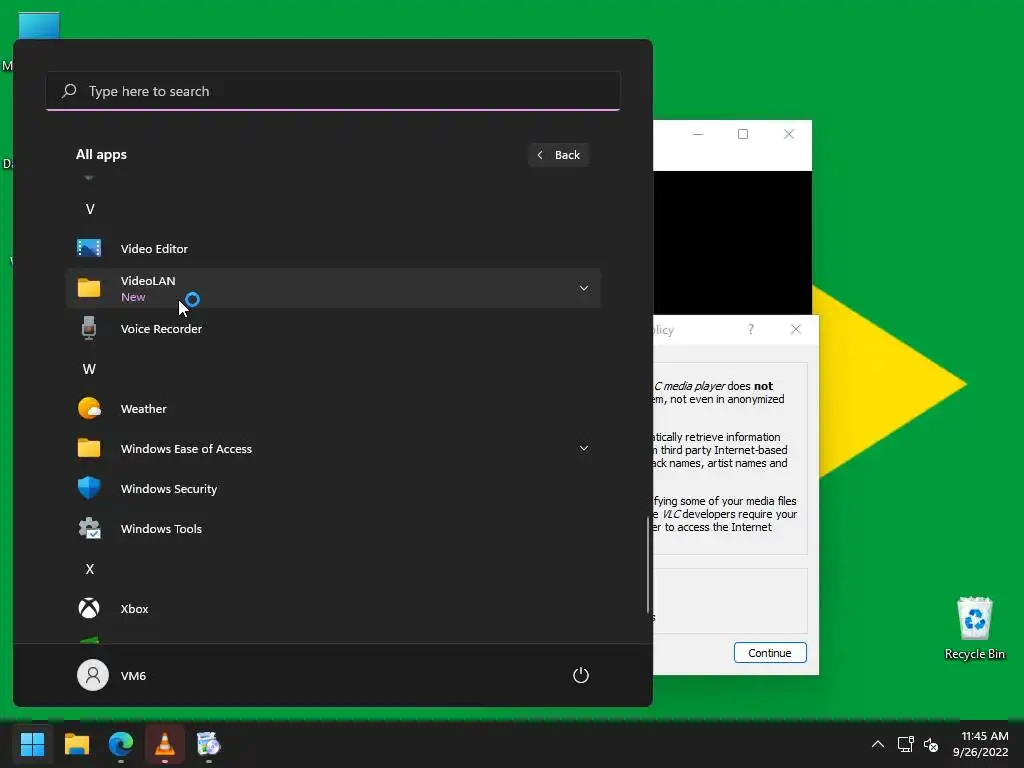Click Continue in the VLC privacy dialog
Image resolution: width=1024 pixels, height=768 pixels.
click(x=770, y=652)
